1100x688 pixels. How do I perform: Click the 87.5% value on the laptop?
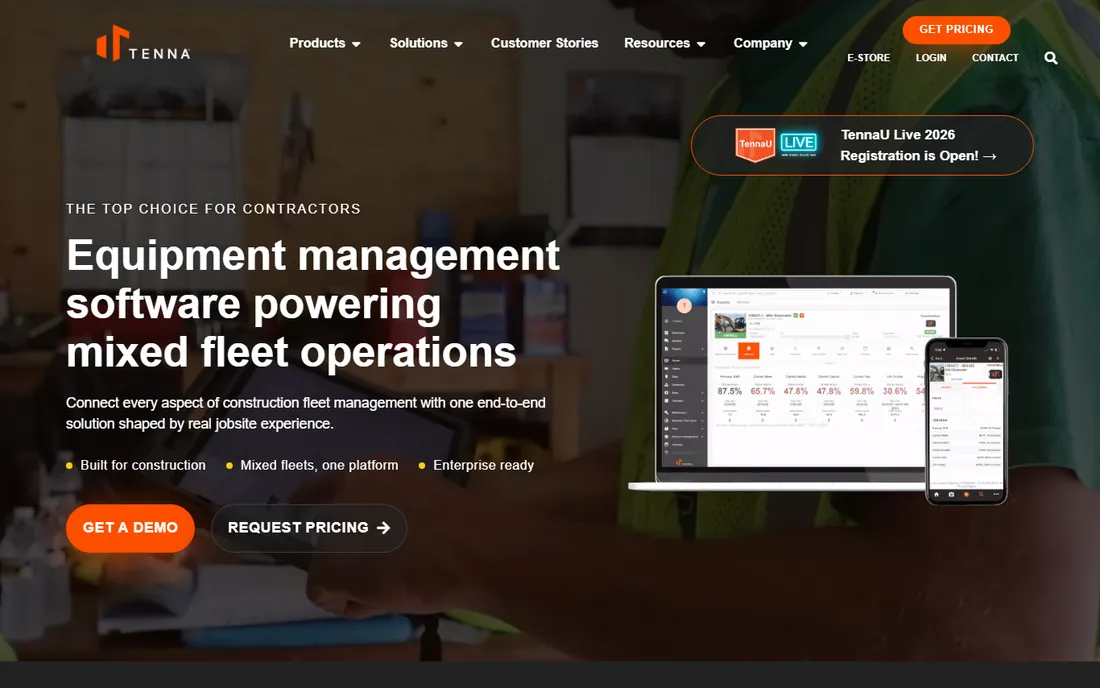click(x=730, y=391)
